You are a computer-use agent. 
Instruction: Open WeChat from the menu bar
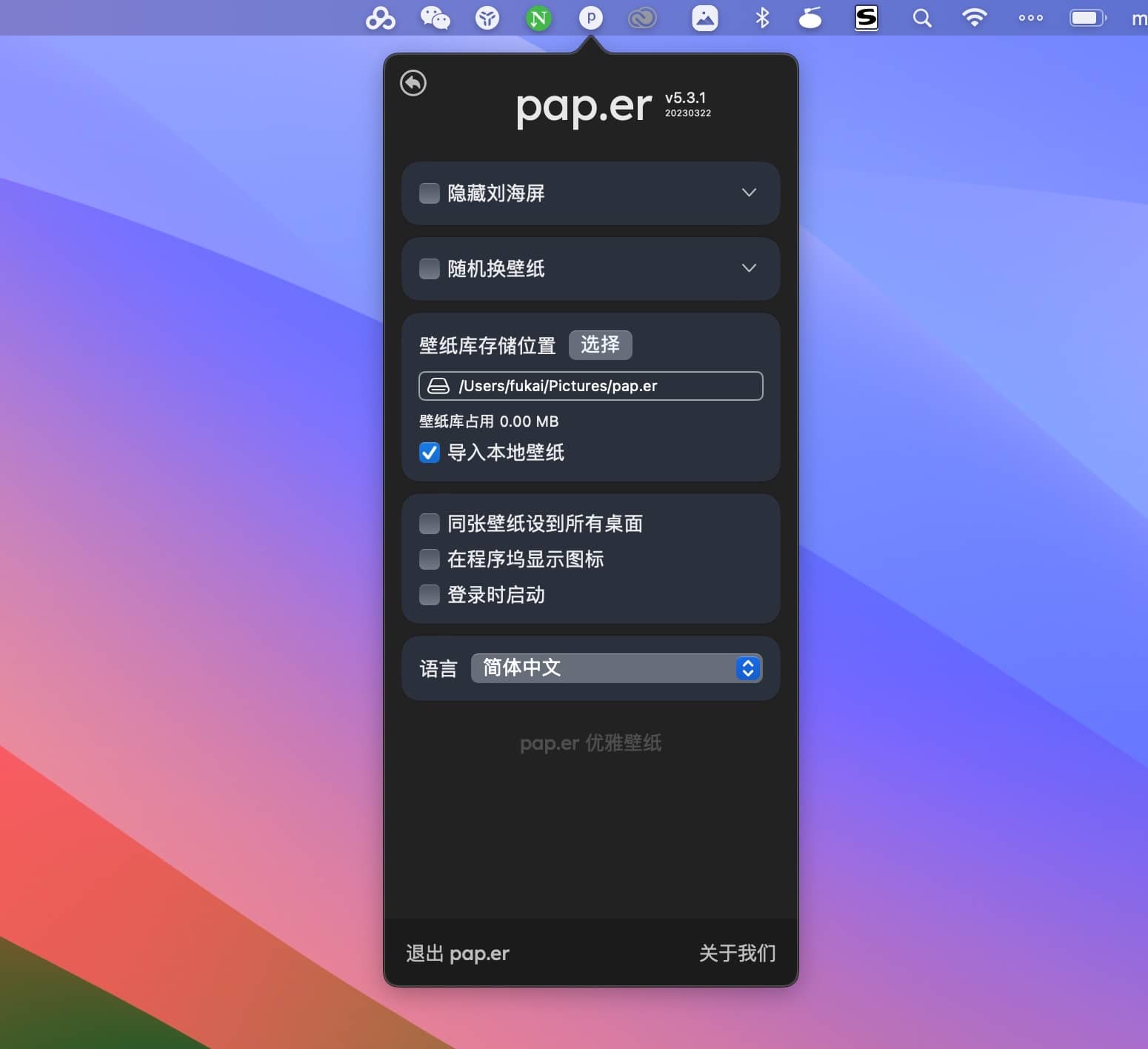click(x=435, y=18)
